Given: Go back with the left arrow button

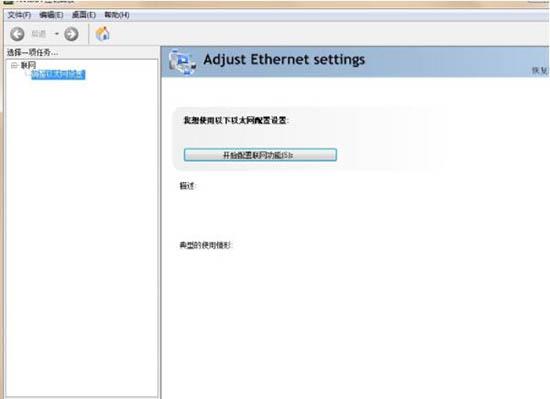Looking at the screenshot, I should point(17,34).
